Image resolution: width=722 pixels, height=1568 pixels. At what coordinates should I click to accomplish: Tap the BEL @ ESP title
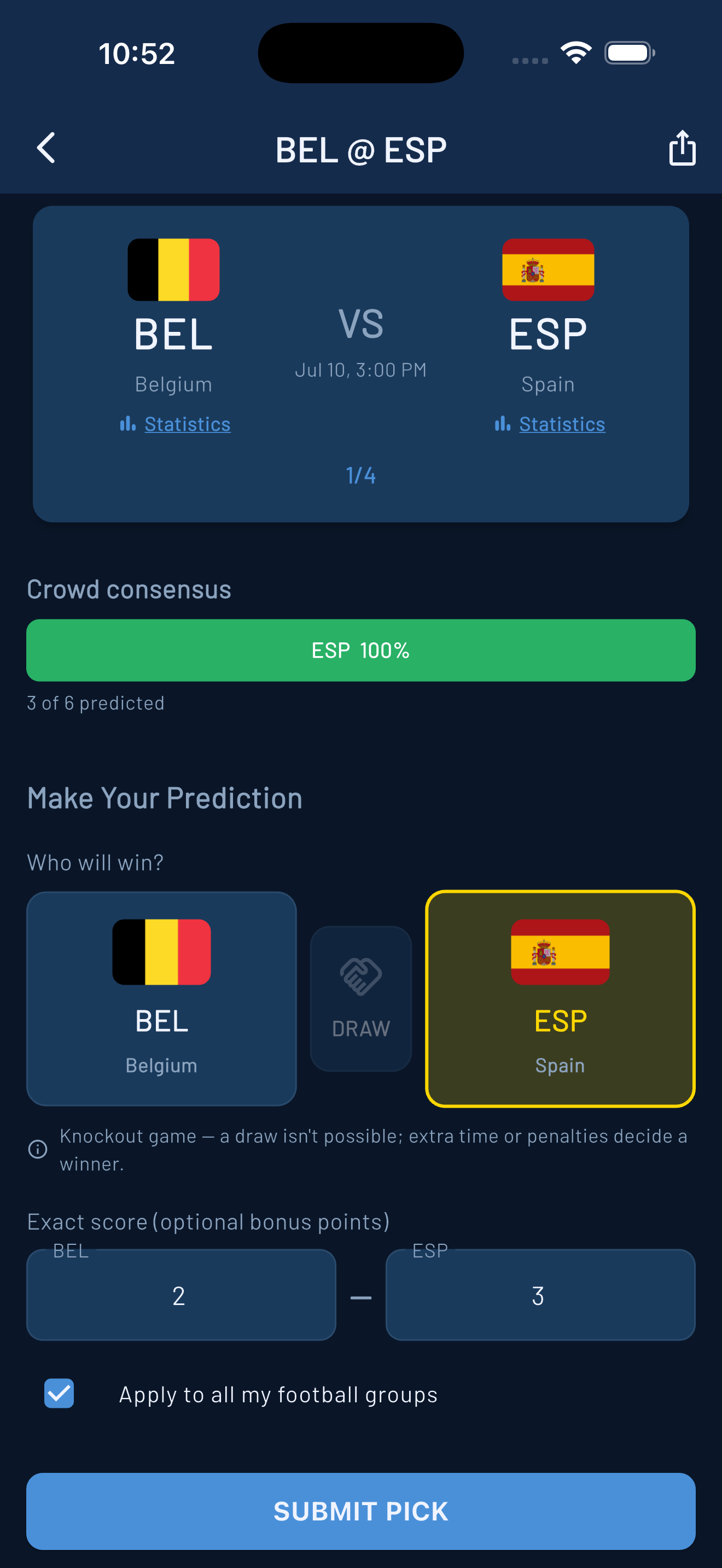tap(361, 150)
